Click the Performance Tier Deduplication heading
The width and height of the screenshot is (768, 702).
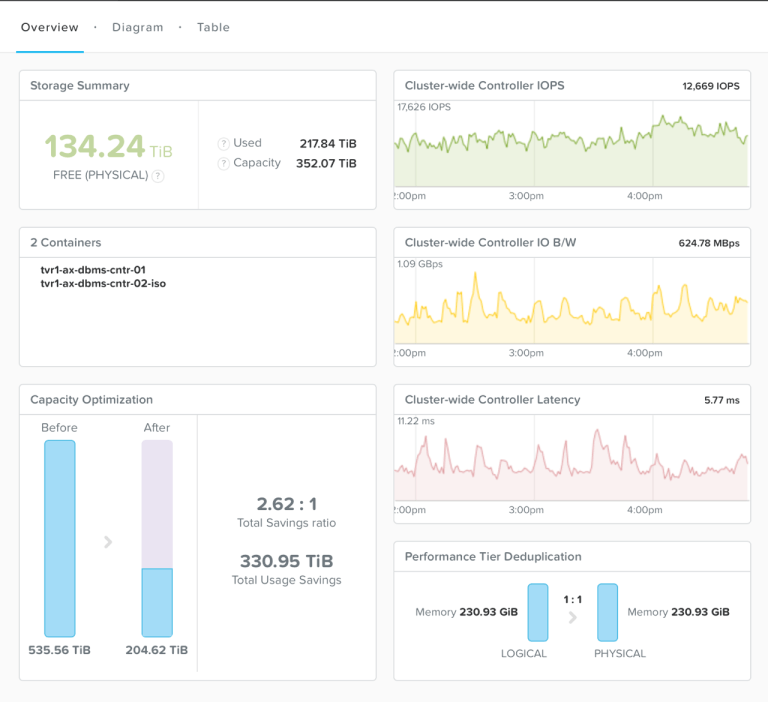click(x=493, y=557)
